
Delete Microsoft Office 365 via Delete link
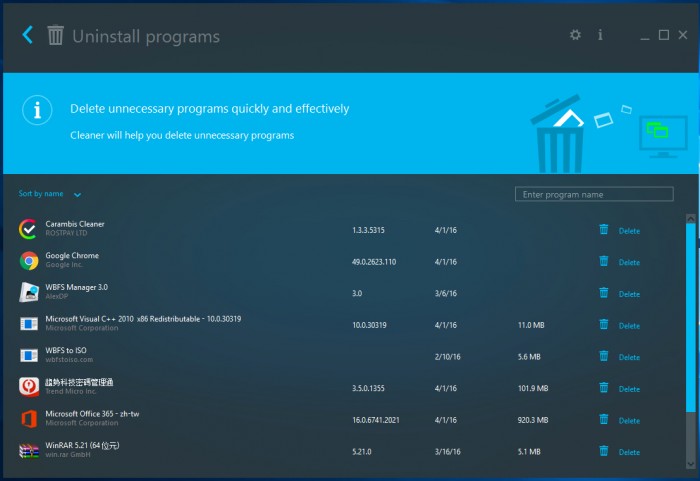tap(629, 421)
